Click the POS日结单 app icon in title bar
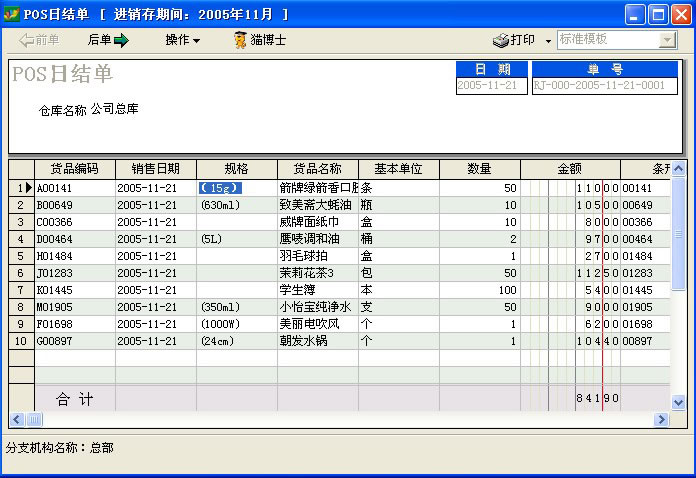 point(11,14)
